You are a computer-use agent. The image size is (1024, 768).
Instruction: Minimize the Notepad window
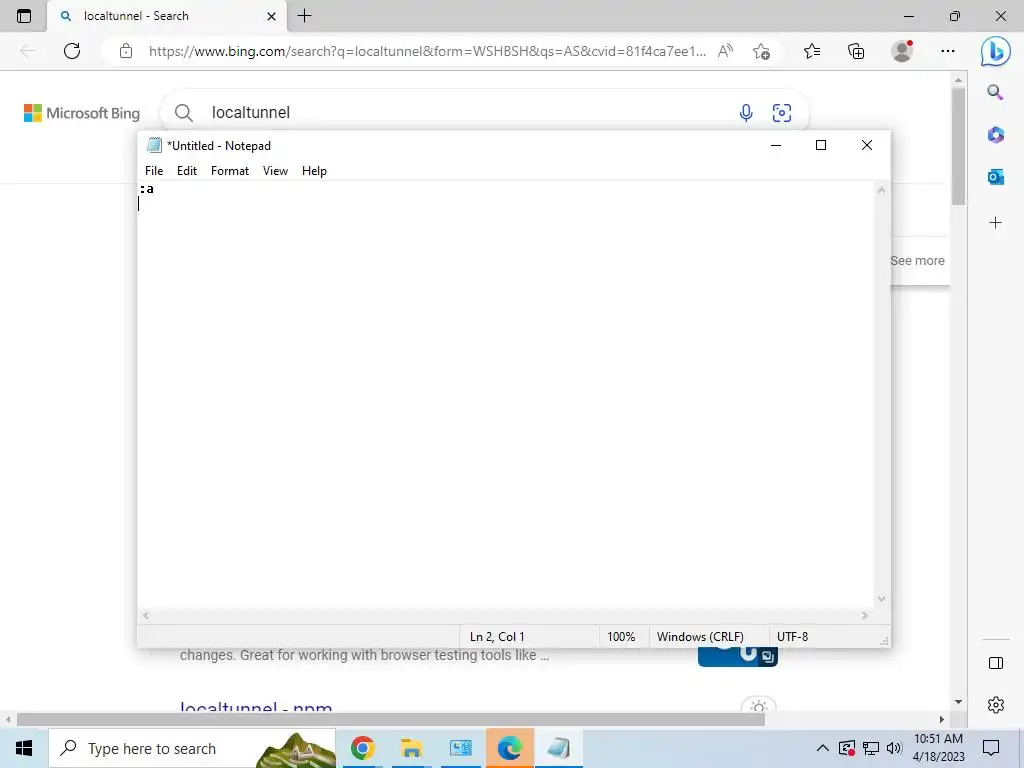point(776,145)
